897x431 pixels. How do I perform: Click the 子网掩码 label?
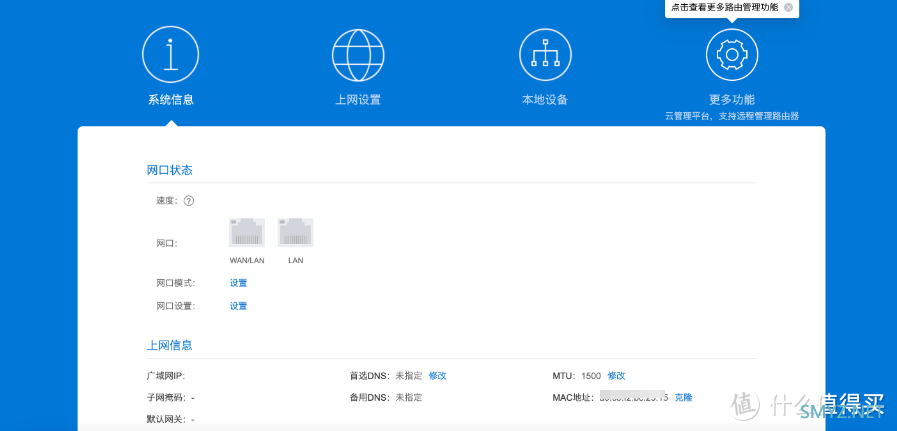tap(168, 397)
